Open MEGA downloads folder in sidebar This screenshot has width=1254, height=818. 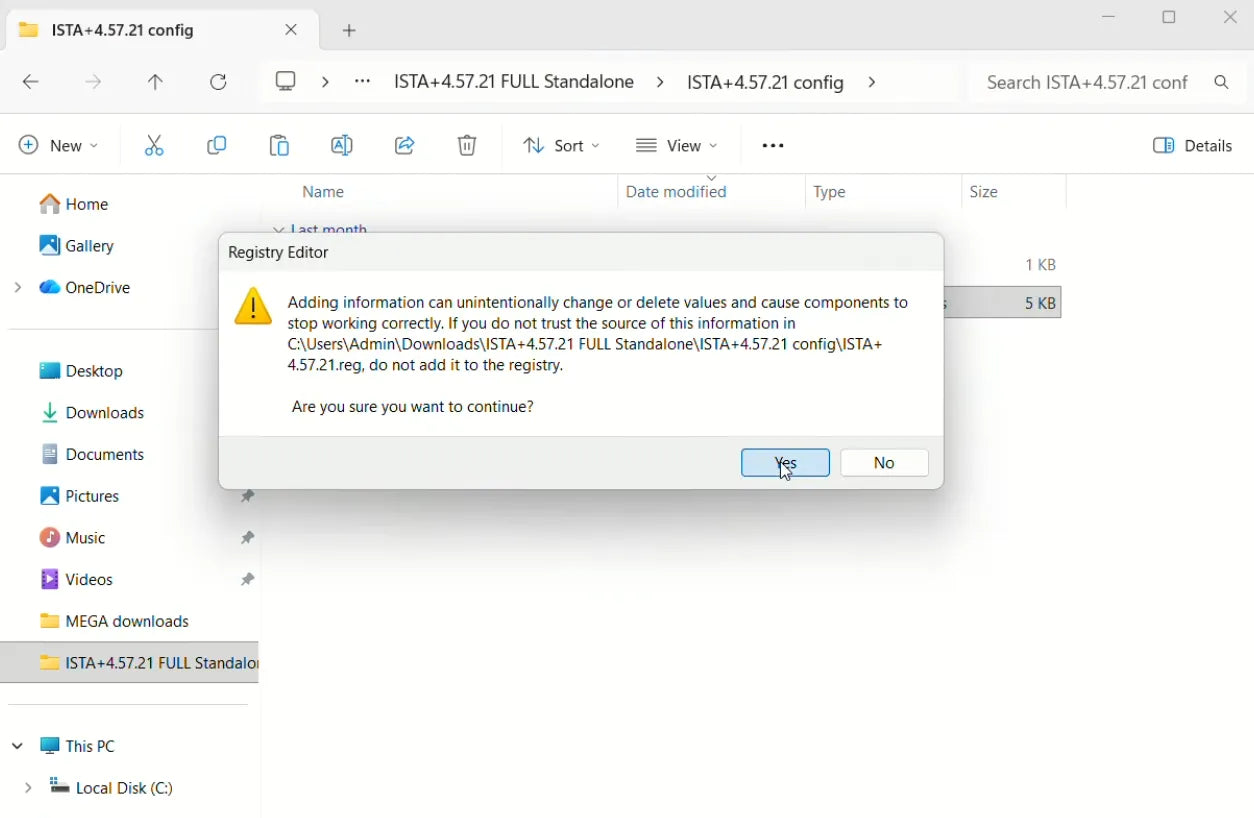click(114, 621)
